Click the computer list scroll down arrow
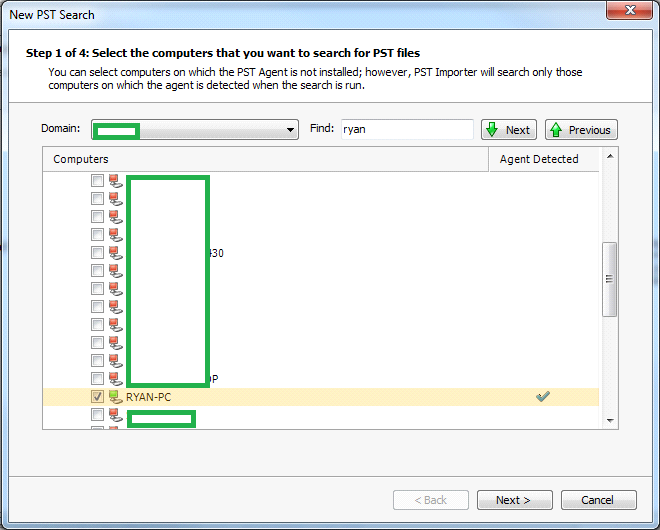Screen dimensions: 660x530 point(611,421)
